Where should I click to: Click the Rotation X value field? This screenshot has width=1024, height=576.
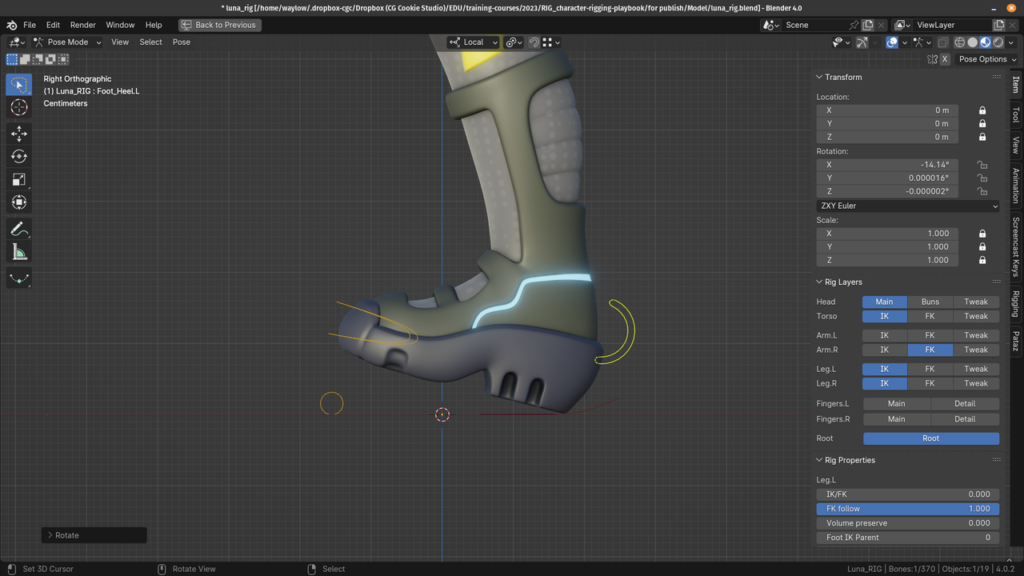coord(887,165)
